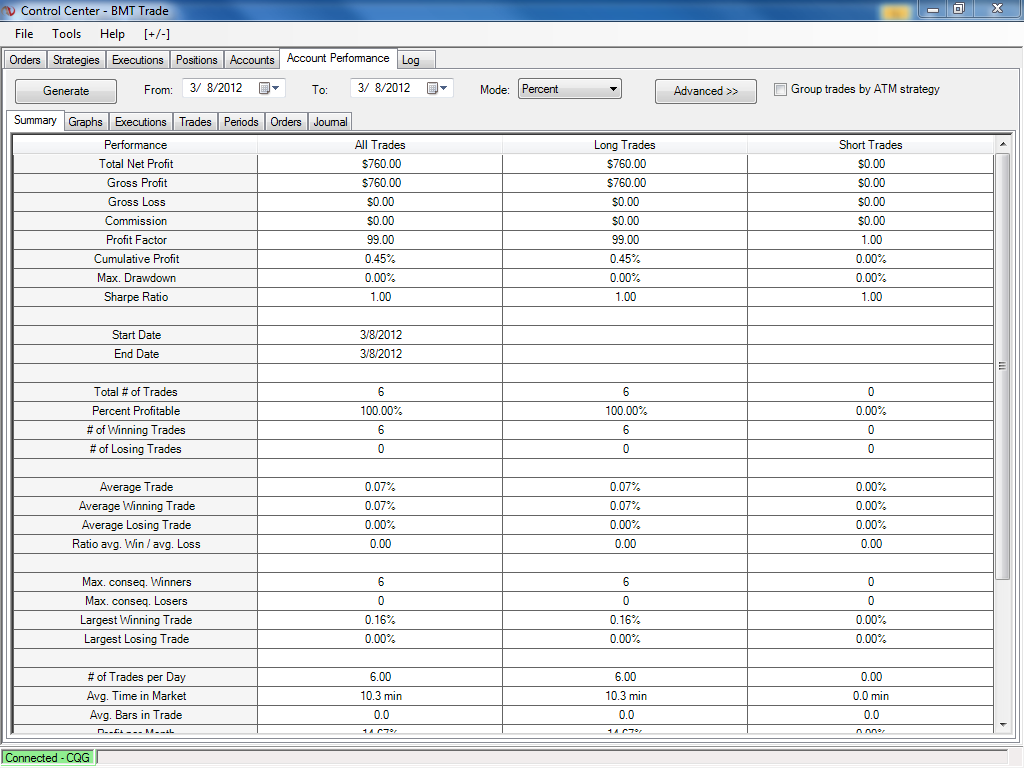Select the Account Performance tab

(338, 58)
